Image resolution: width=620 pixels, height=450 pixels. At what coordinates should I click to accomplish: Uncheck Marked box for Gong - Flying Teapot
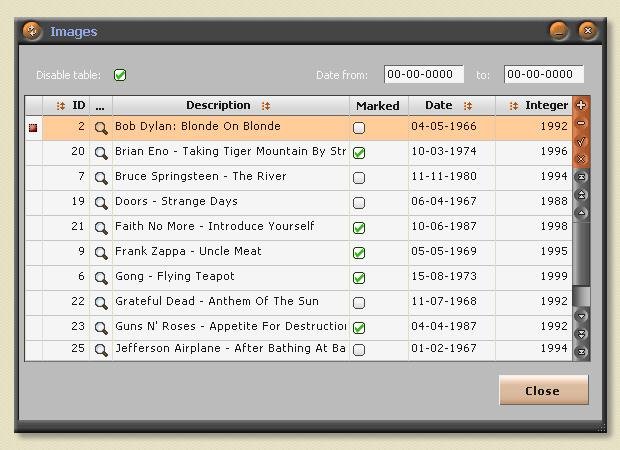coord(359,278)
